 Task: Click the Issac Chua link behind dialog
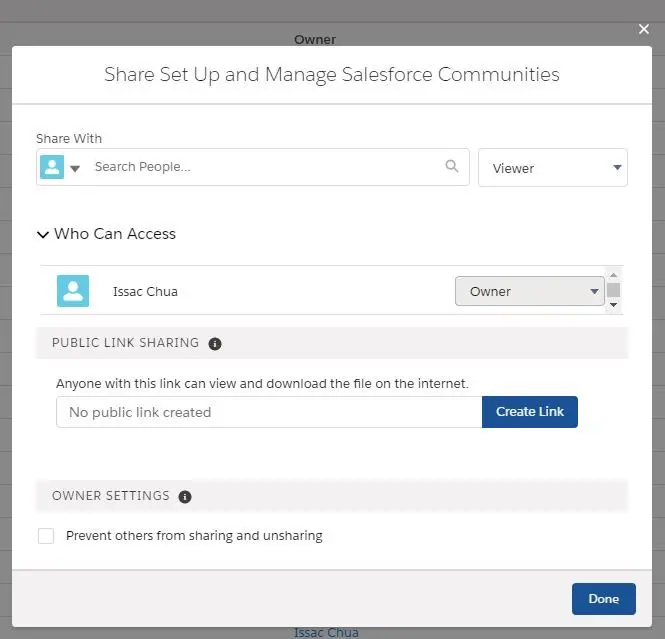tap(326, 633)
